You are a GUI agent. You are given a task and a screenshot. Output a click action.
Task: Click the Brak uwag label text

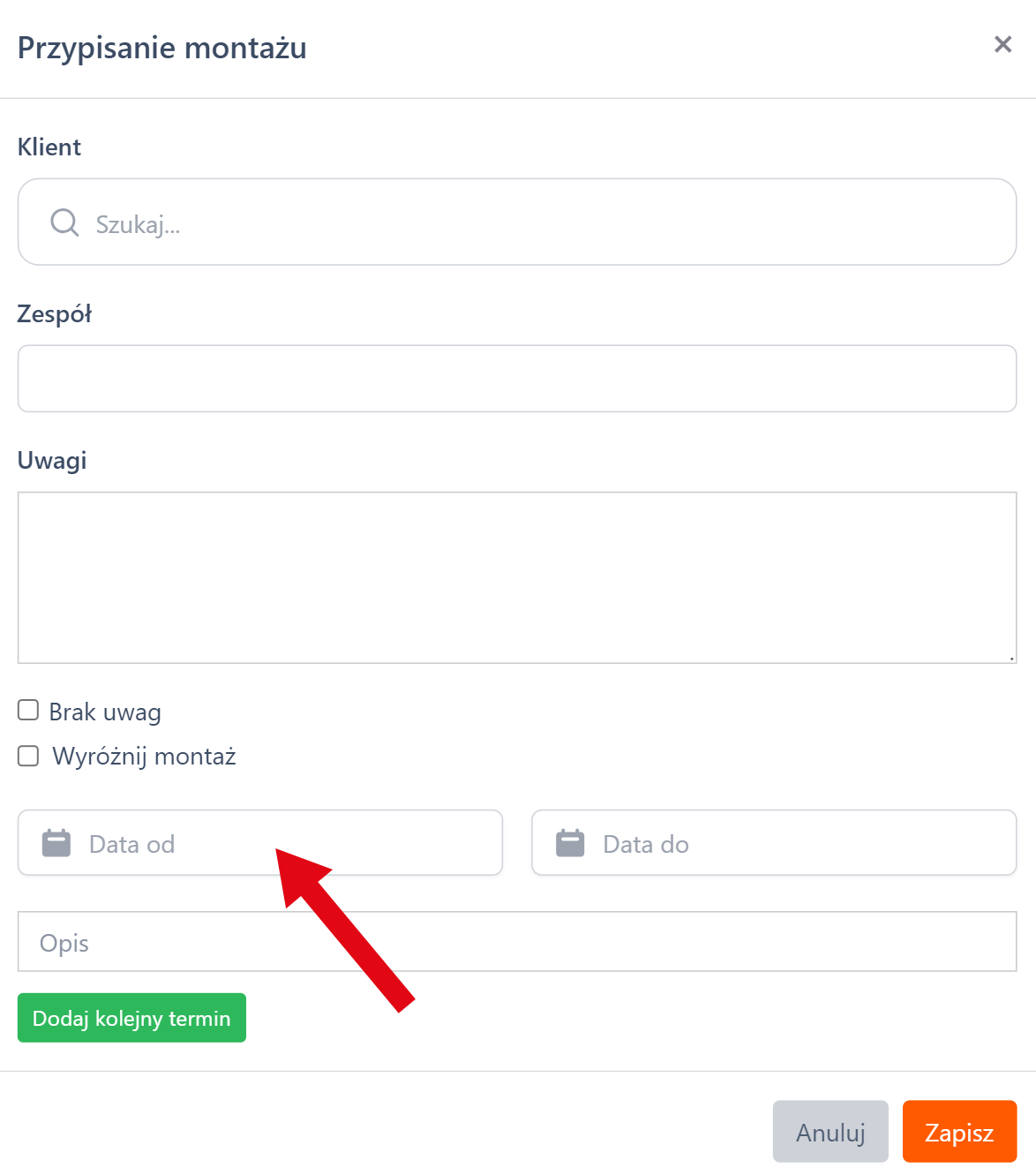tap(105, 712)
